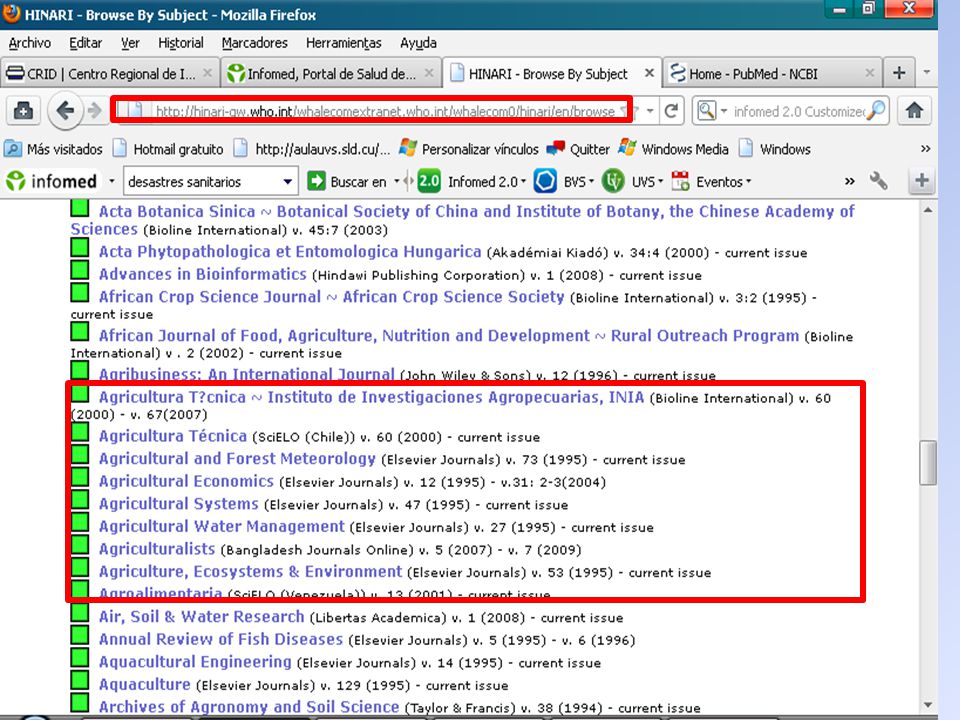The height and width of the screenshot is (720, 960).
Task: Open the Archivo menu
Action: (29, 43)
